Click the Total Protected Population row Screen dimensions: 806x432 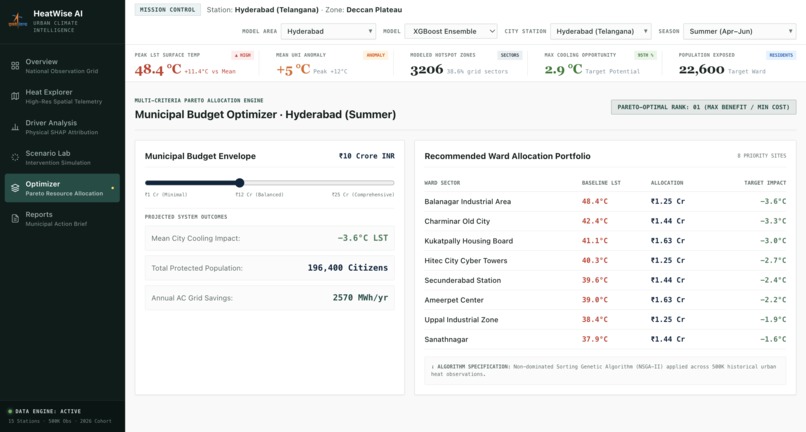270,268
